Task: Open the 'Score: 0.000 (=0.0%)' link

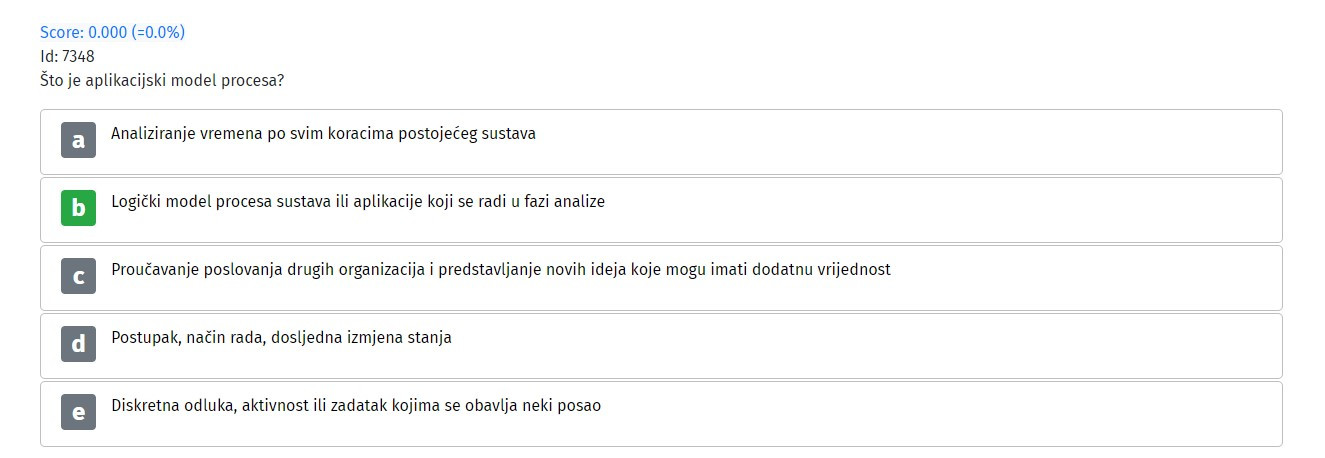Action: click(x=112, y=32)
